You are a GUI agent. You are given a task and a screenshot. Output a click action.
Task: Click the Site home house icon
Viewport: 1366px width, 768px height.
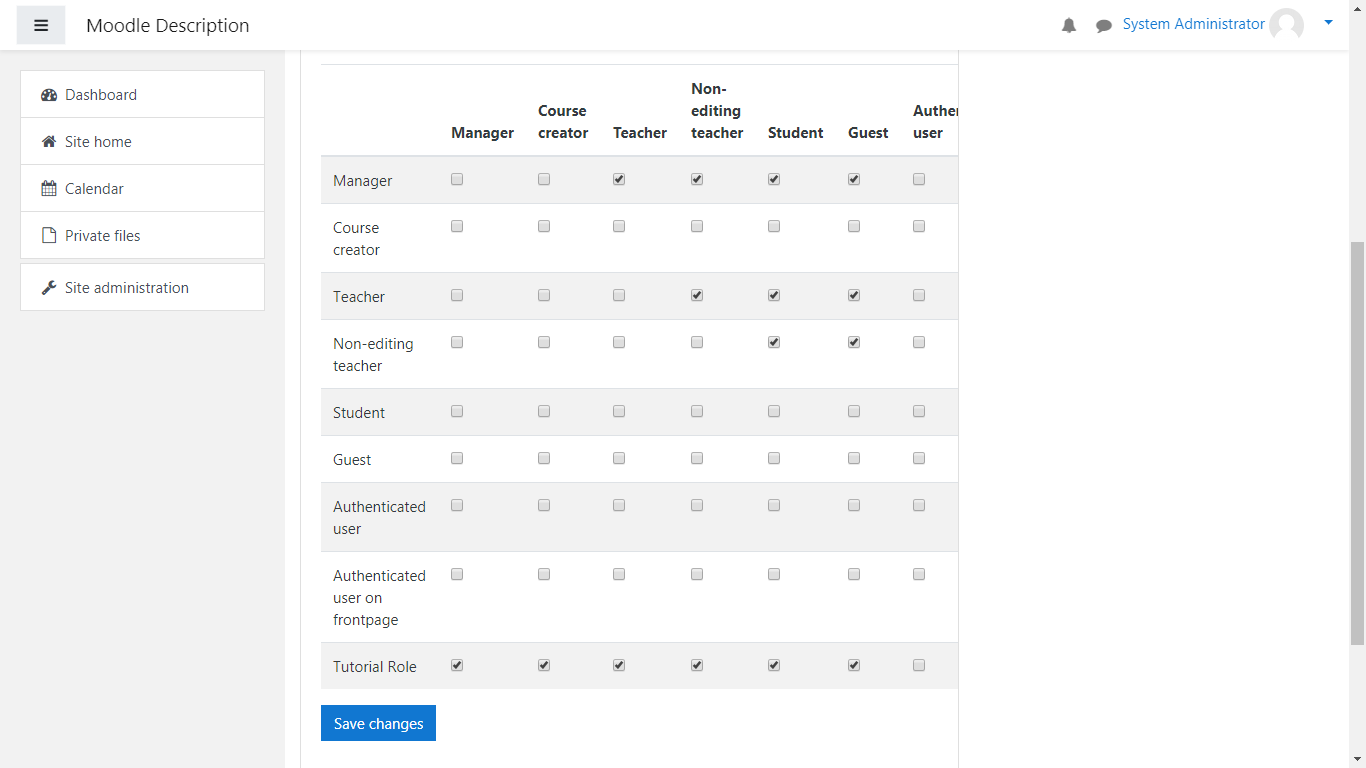[x=49, y=142]
